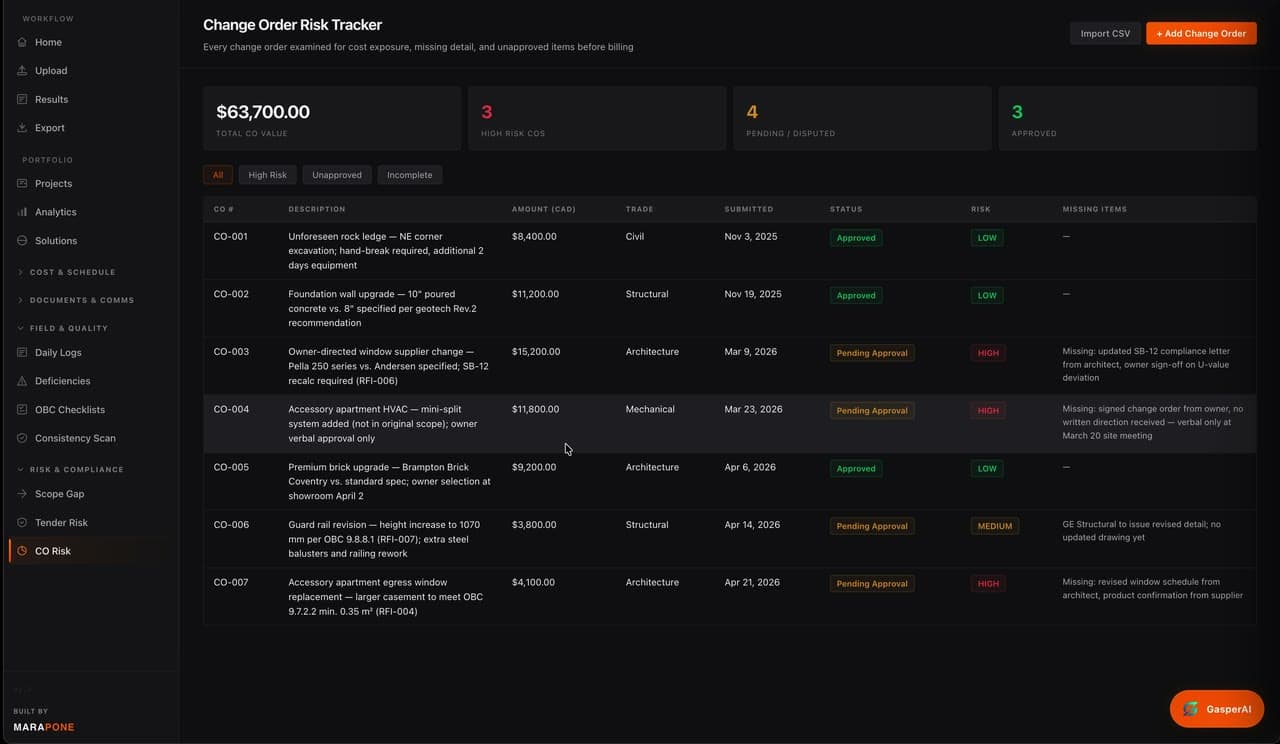The width and height of the screenshot is (1280, 744).
Task: Click the LOW risk badge for CO-005
Action: click(987, 468)
